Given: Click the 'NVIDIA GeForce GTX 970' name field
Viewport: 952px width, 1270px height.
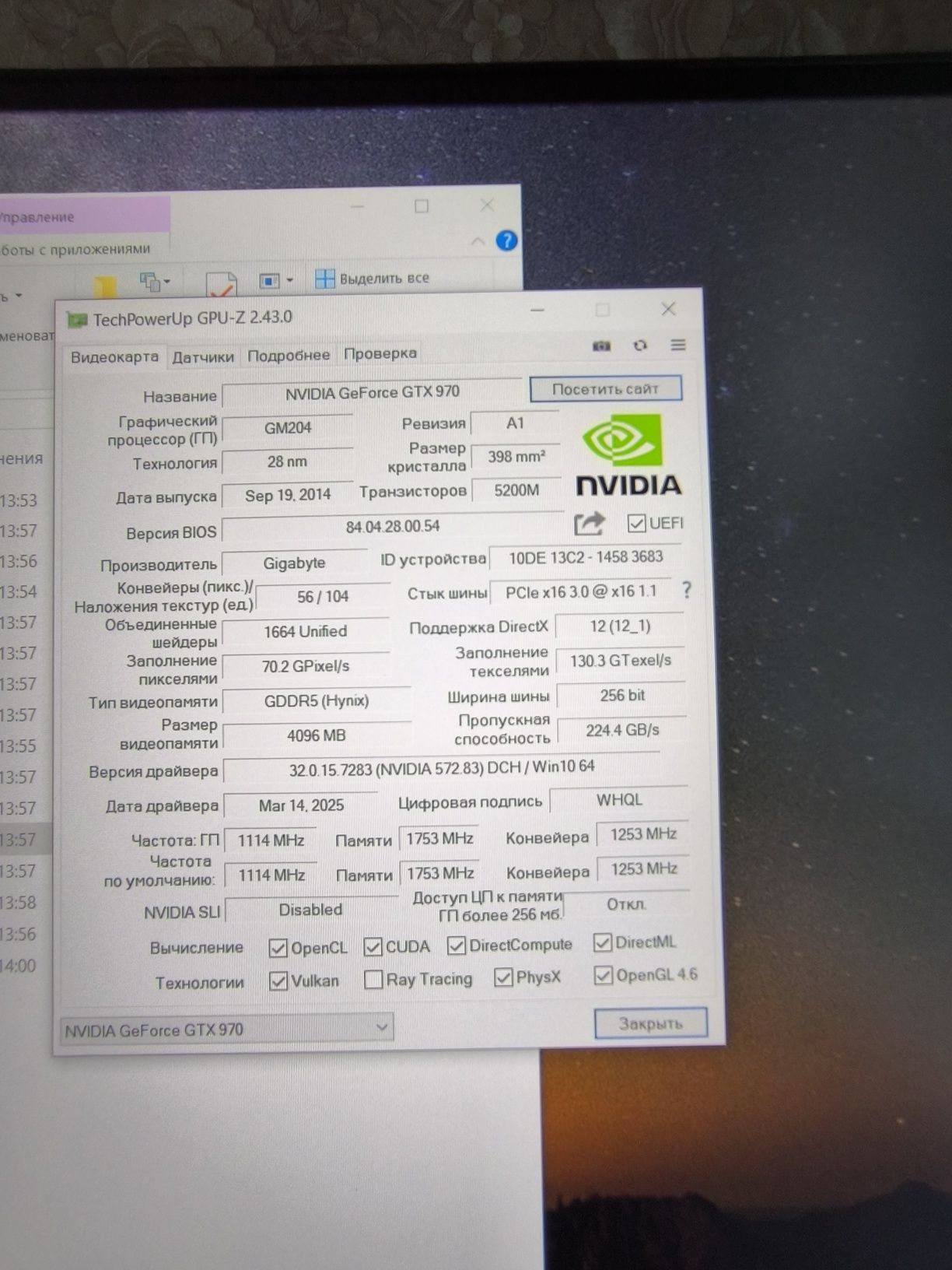Looking at the screenshot, I should click(373, 393).
